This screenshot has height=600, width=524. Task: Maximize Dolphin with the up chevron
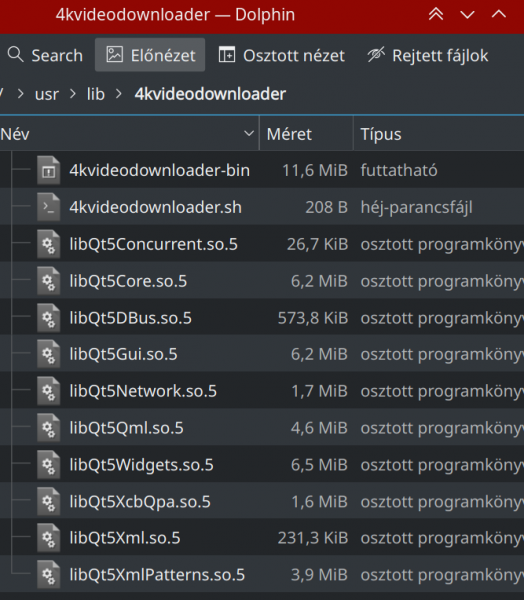click(x=498, y=15)
